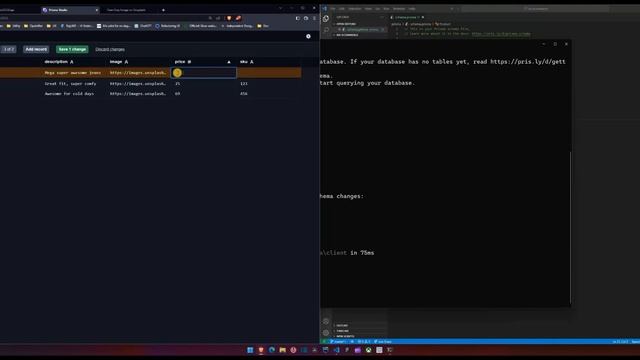Click the cursor position status bar item
640x360 pixels.
coord(620,342)
